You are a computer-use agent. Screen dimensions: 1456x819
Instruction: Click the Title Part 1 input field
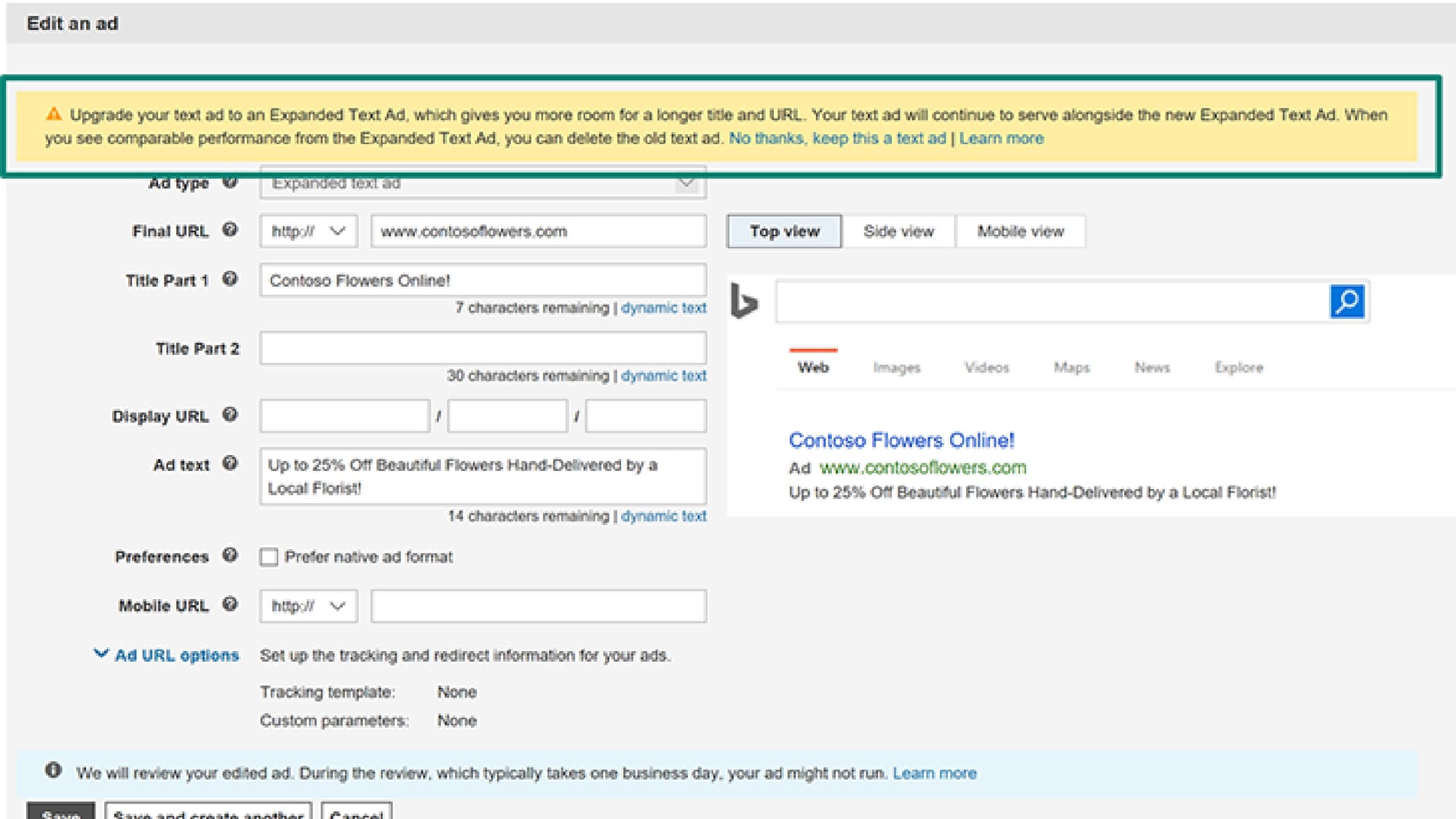click(483, 280)
